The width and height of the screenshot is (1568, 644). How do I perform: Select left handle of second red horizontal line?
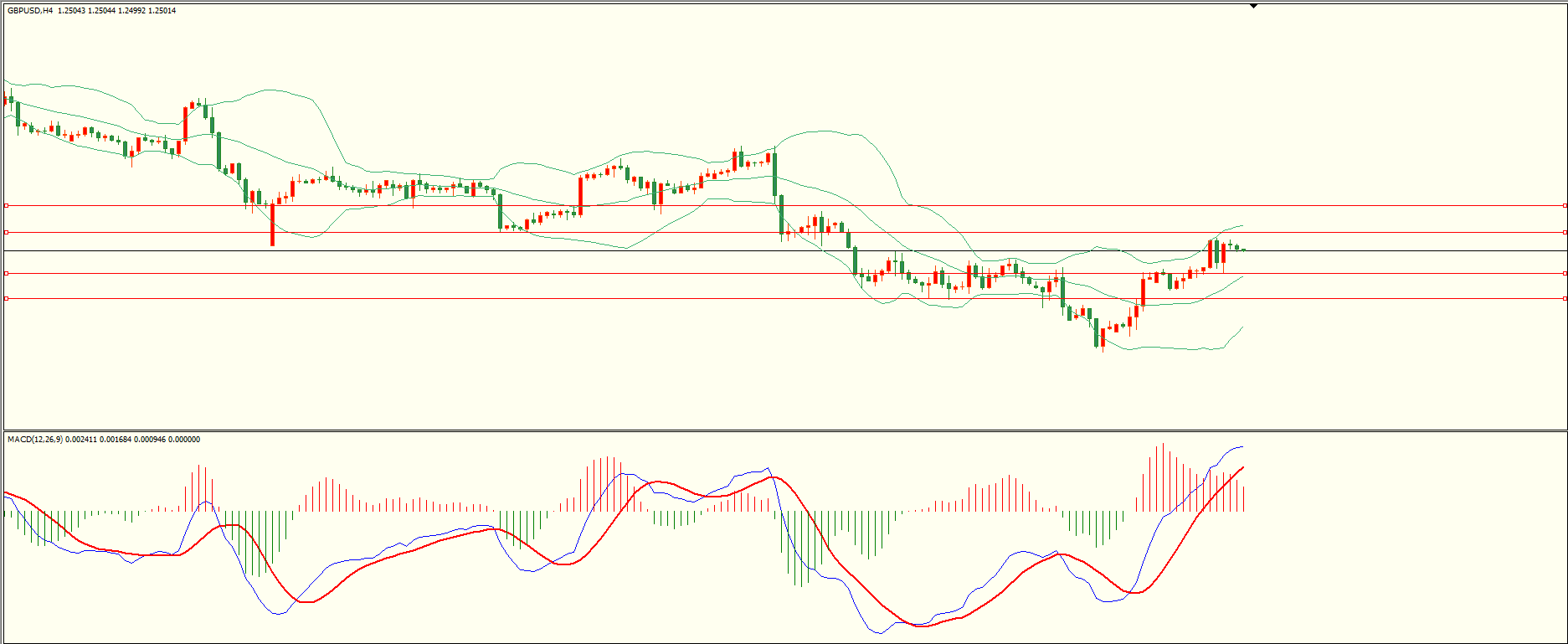pyautogui.click(x=7, y=232)
